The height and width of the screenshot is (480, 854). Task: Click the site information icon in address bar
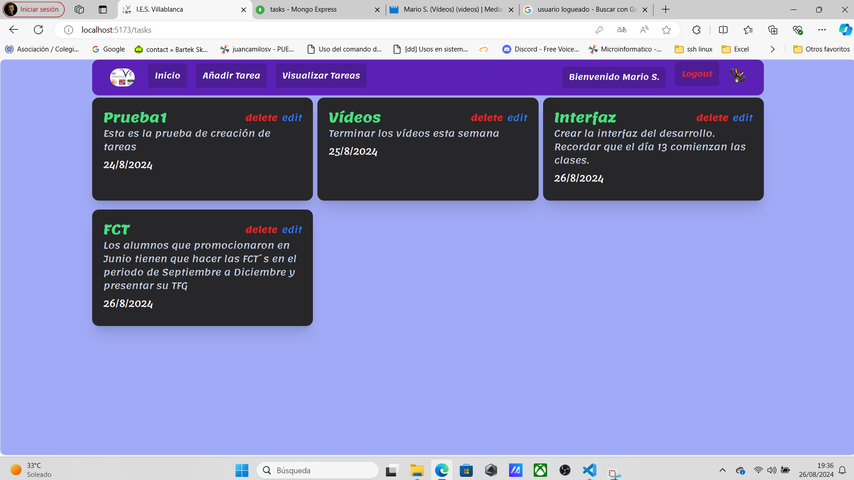[69, 30]
